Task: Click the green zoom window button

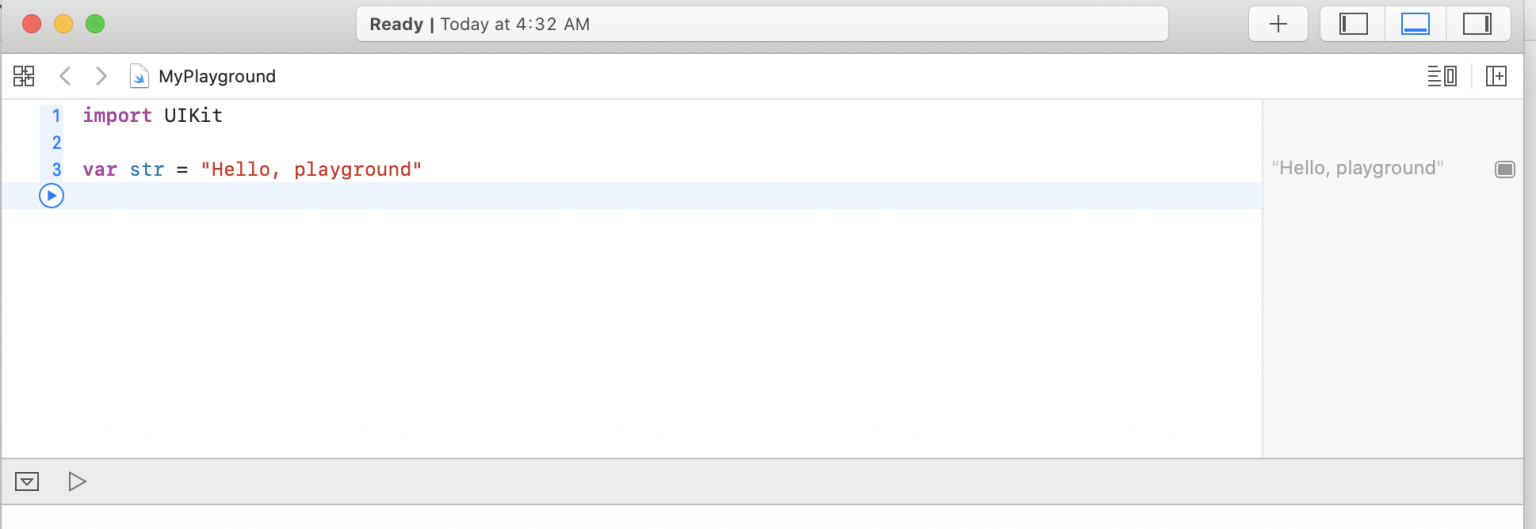Action: point(95,24)
